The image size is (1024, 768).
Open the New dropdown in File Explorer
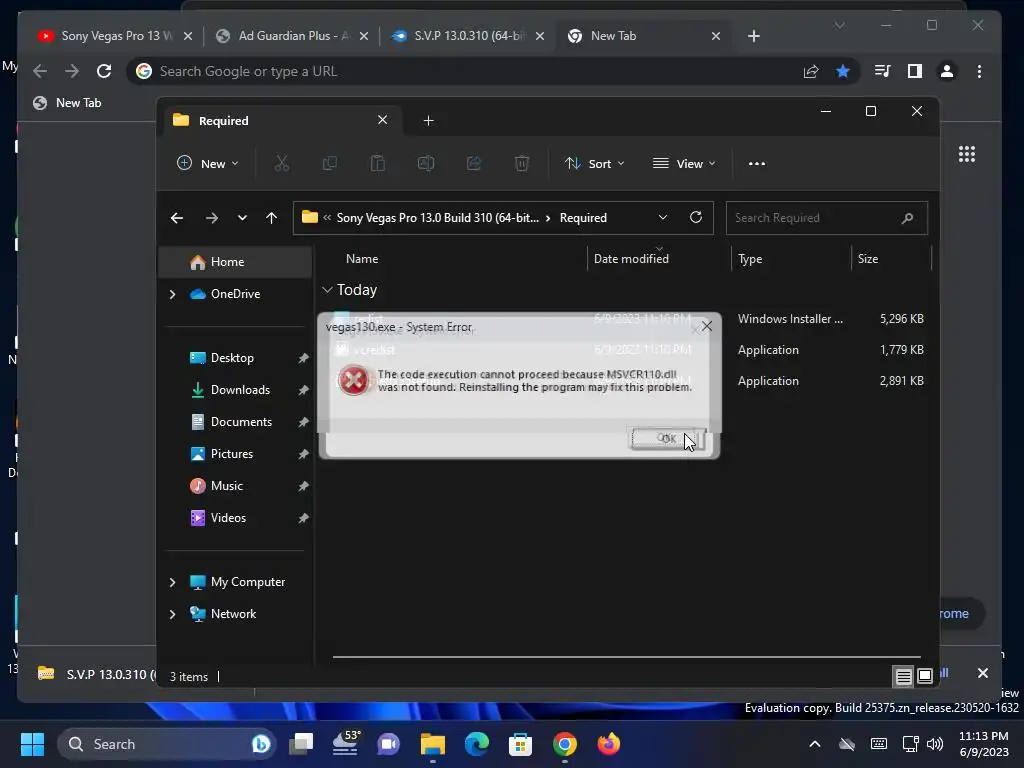tap(208, 163)
